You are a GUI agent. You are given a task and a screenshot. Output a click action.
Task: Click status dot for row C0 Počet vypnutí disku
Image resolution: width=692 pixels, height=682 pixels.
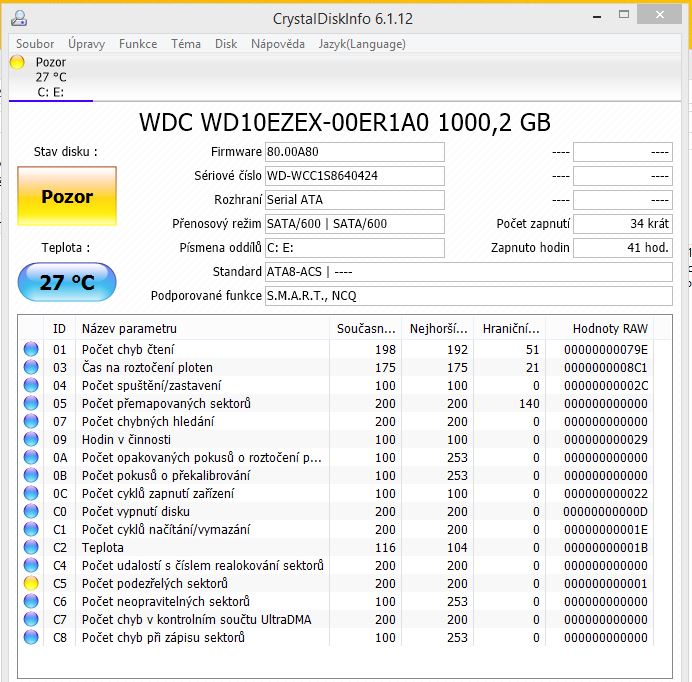coord(31,511)
